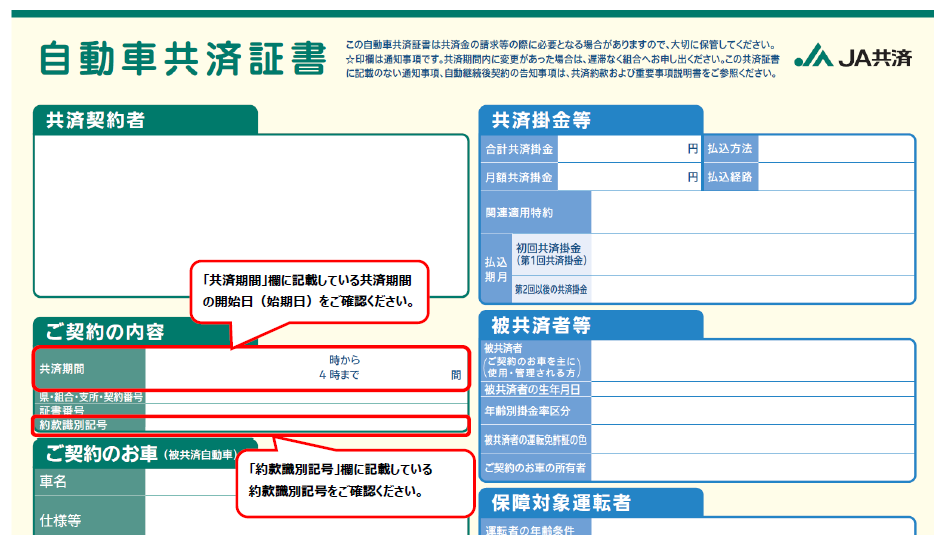Click the 被共済者 label cell
This screenshot has width=951, height=558.
[x=536, y=360]
